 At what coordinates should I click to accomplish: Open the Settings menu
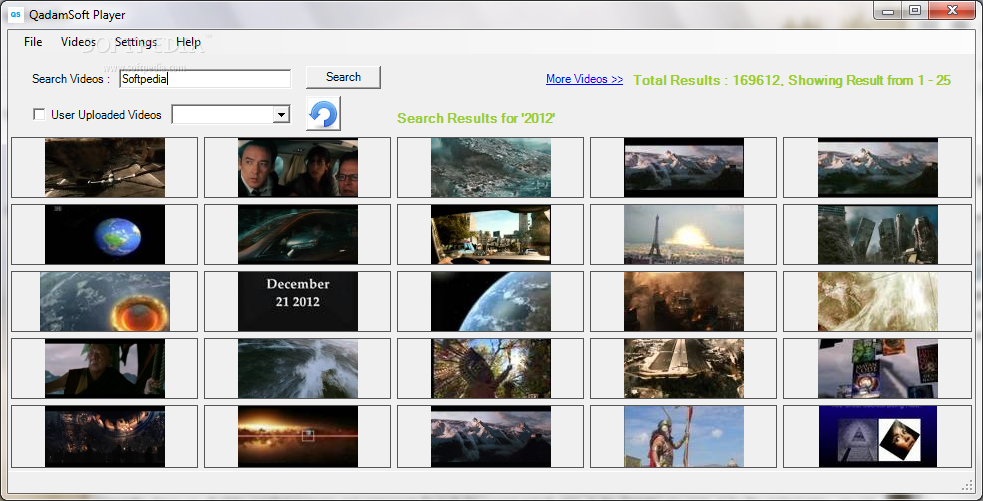point(135,42)
